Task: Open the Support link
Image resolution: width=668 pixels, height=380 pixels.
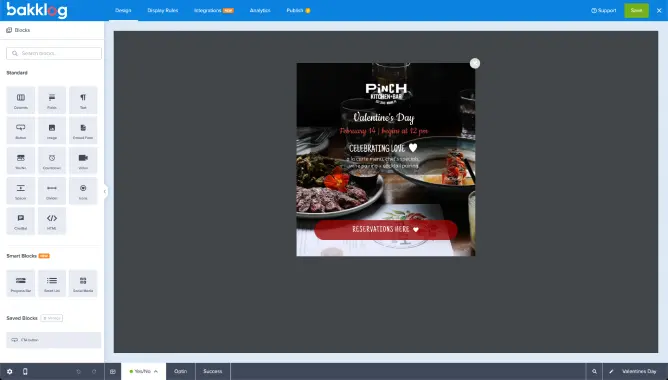Action: (x=604, y=10)
